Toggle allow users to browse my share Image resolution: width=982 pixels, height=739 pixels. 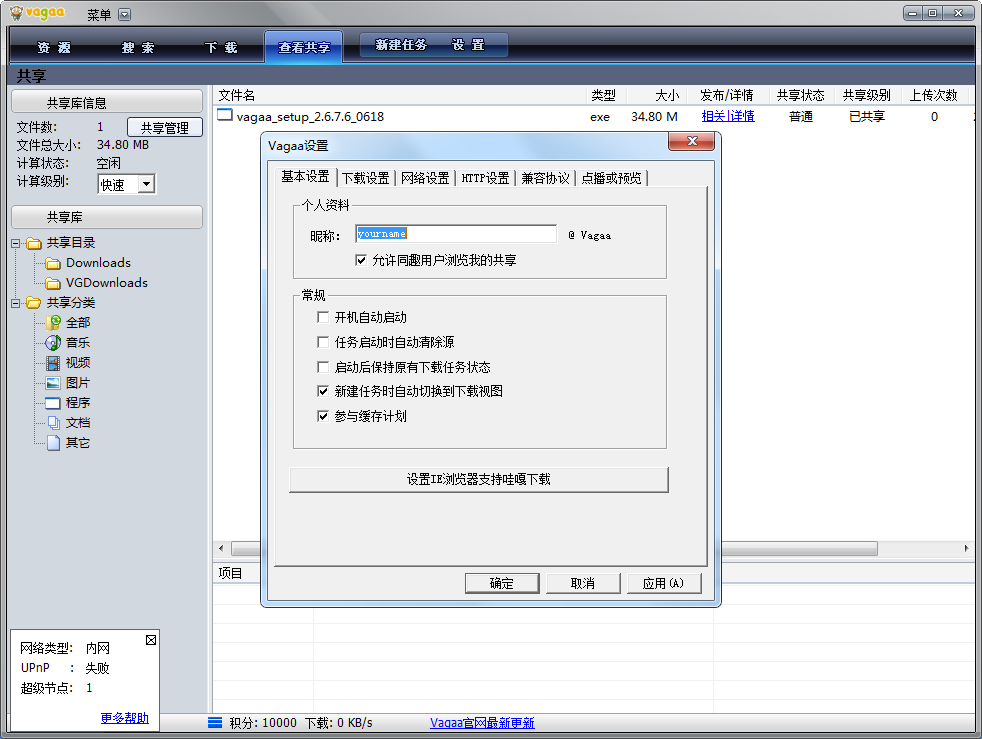(x=362, y=260)
